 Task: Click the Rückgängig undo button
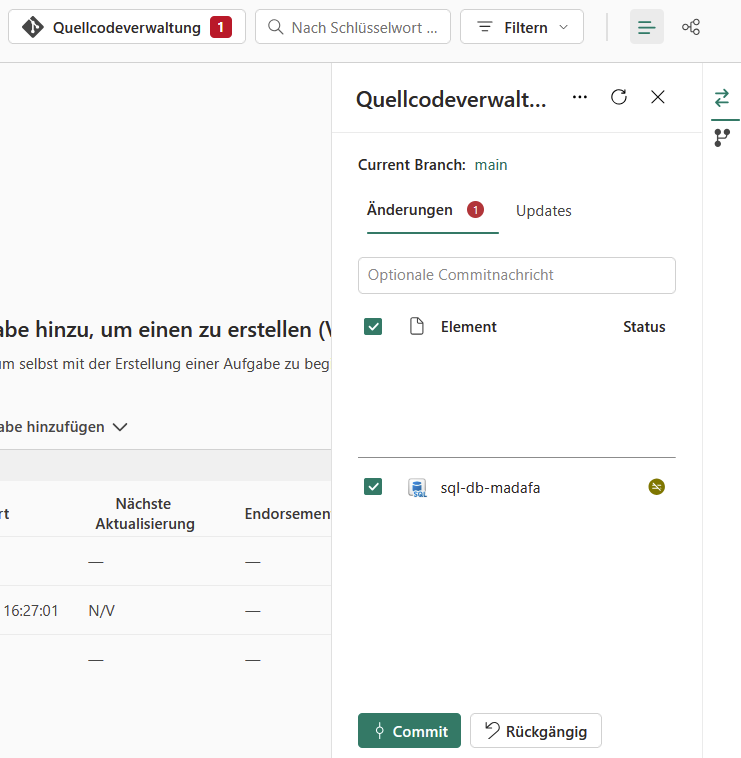click(x=536, y=731)
